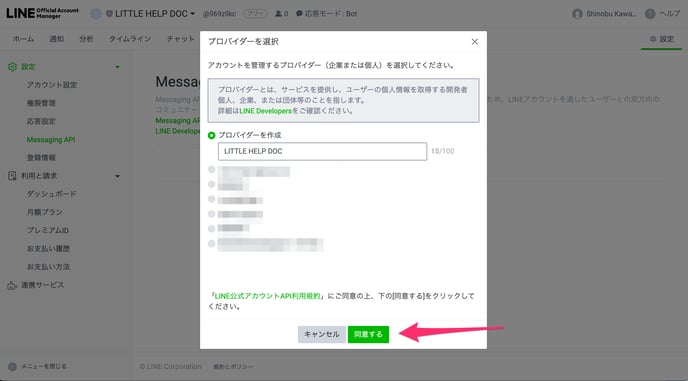Open the LITTLE HELP DOC account dropdown

tap(151, 14)
